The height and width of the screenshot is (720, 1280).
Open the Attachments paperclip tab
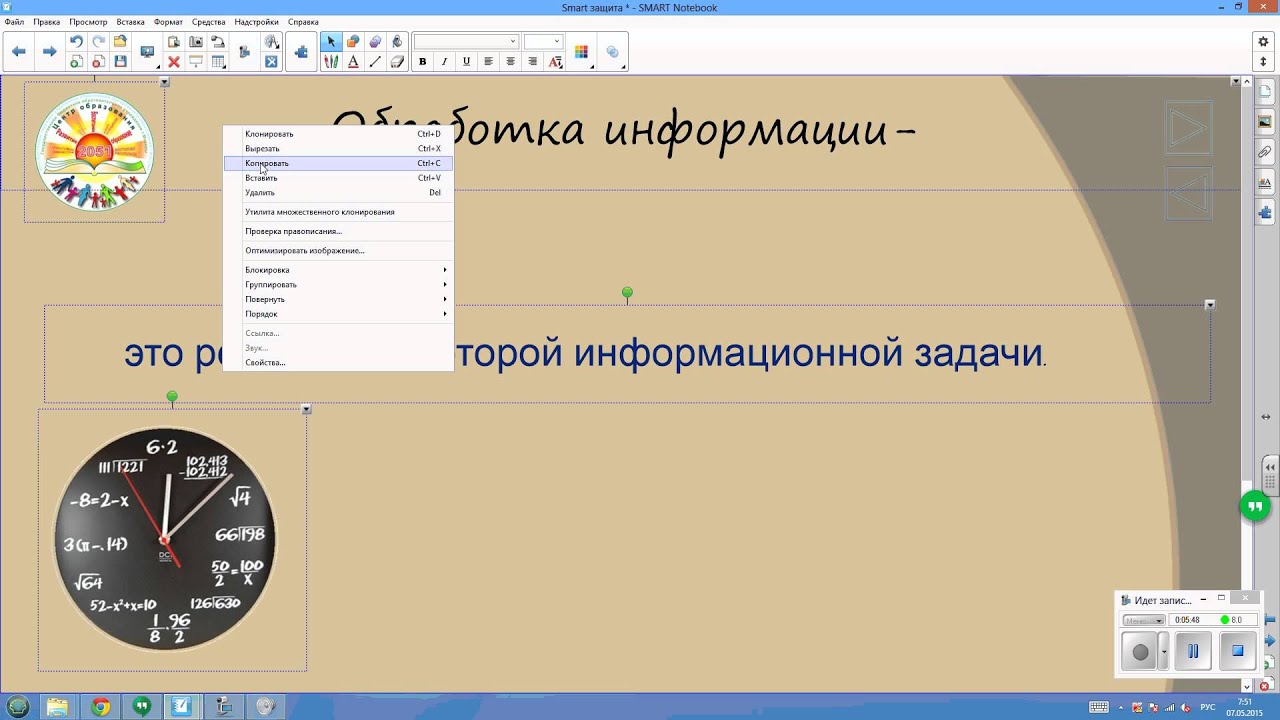1265,153
